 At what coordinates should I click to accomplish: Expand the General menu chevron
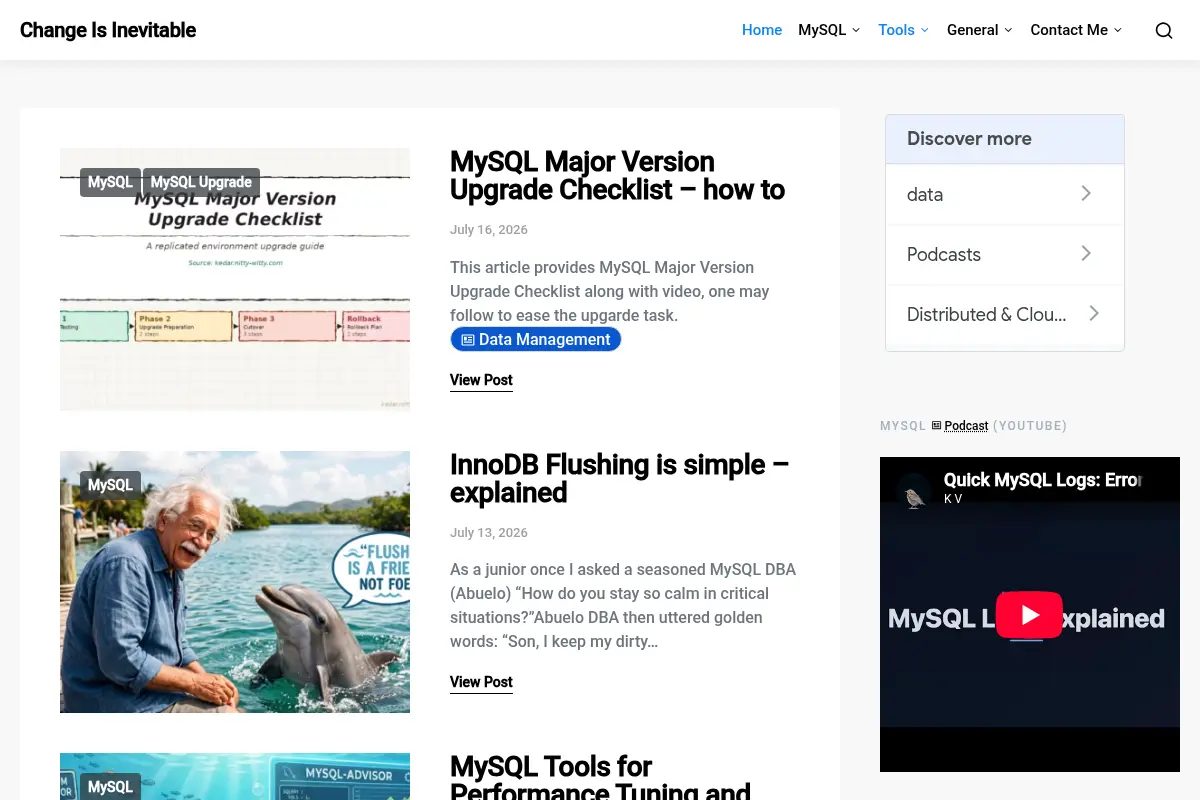[x=1008, y=30]
